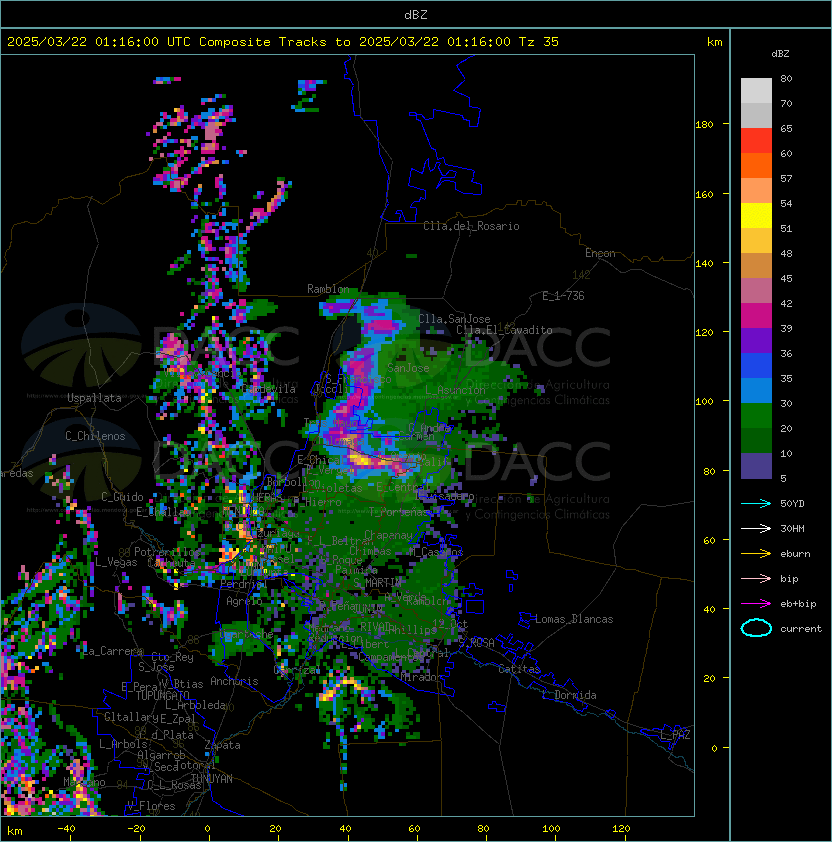Click the 'Catitas' map label
This screenshot has height=842, width=832.
pos(519,669)
